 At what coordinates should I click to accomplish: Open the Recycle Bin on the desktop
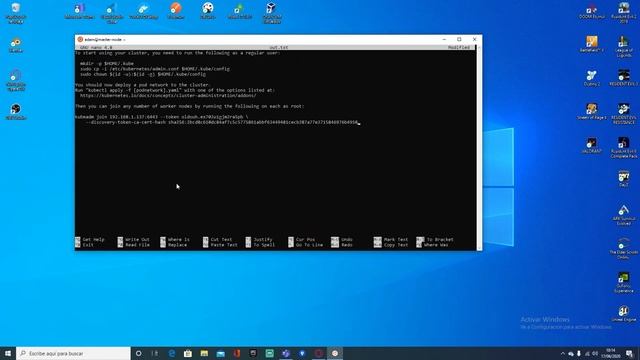coord(16,13)
